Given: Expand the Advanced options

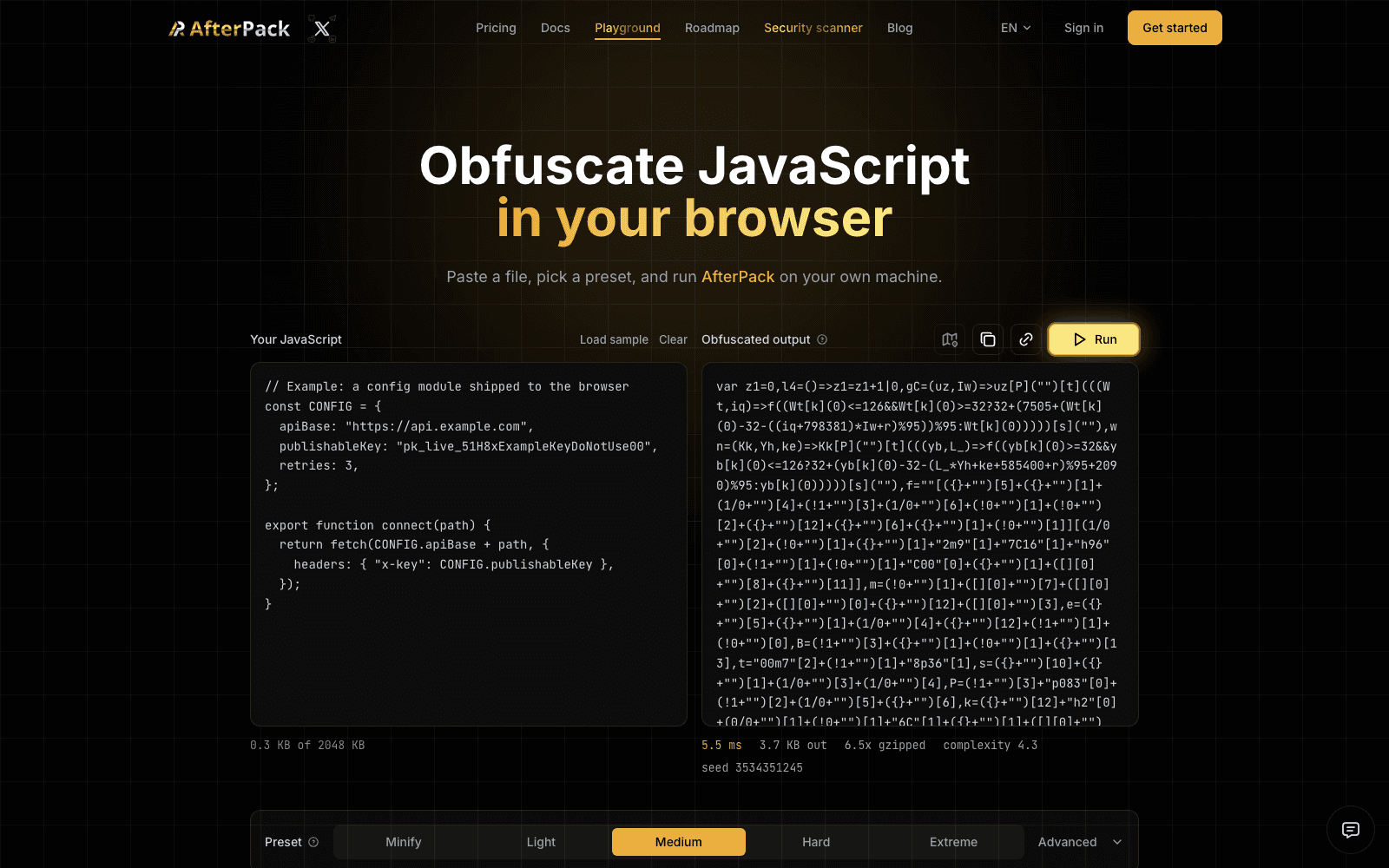Looking at the screenshot, I should click(x=1080, y=842).
